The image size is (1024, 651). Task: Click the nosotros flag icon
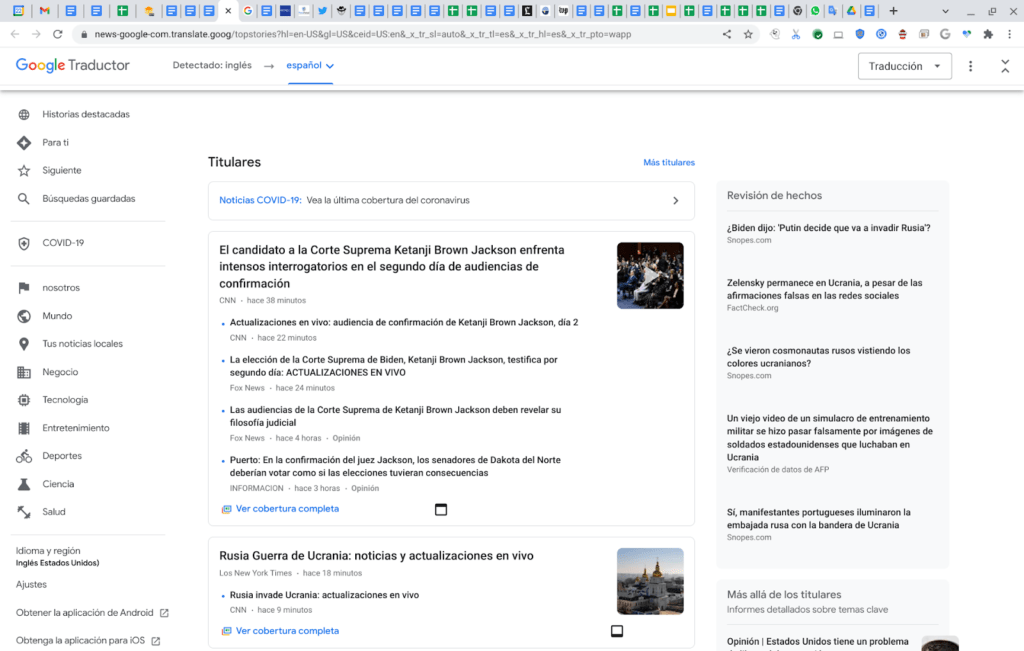[24, 288]
